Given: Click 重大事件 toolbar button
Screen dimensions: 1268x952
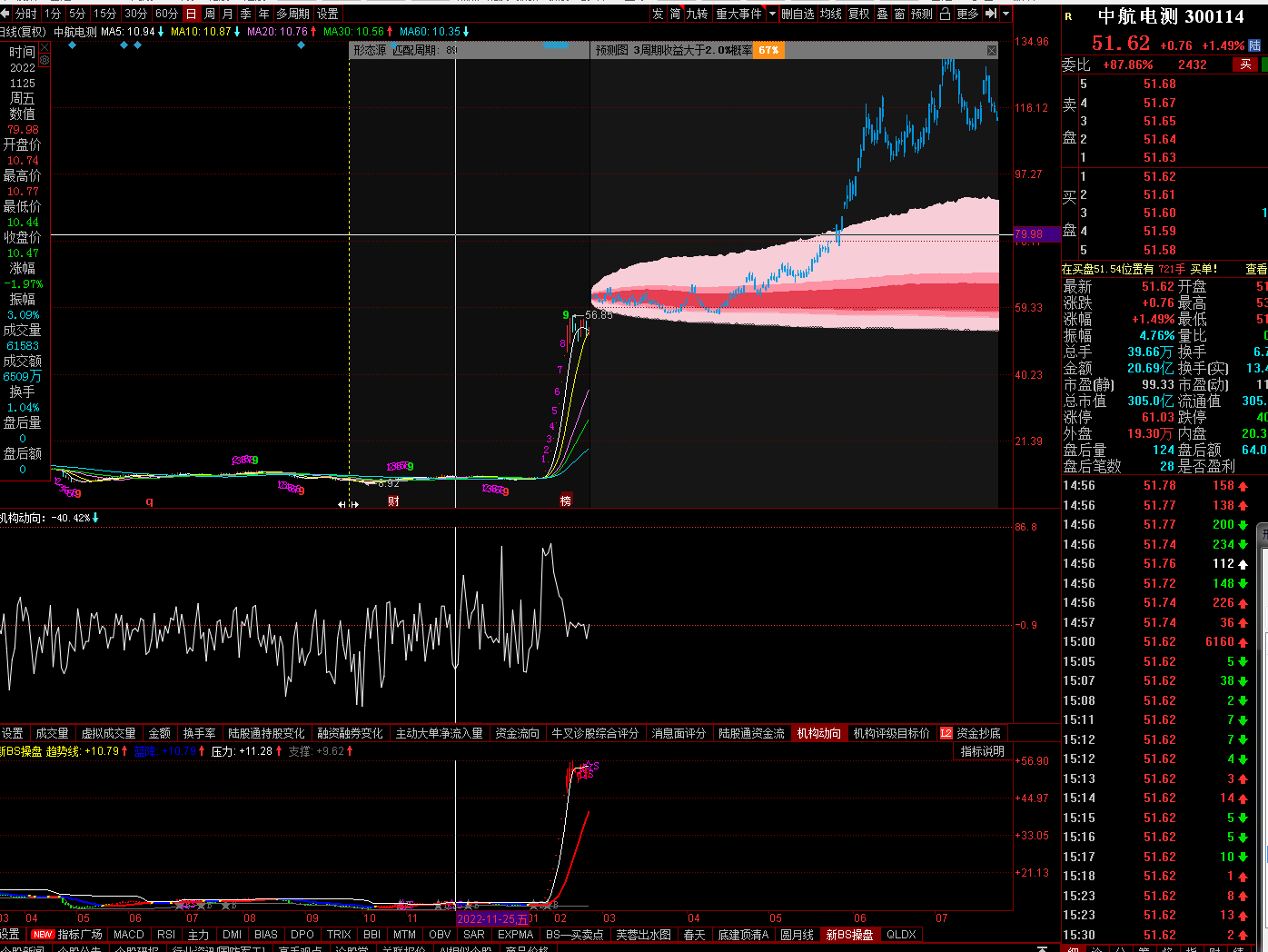Looking at the screenshot, I should point(738,14).
